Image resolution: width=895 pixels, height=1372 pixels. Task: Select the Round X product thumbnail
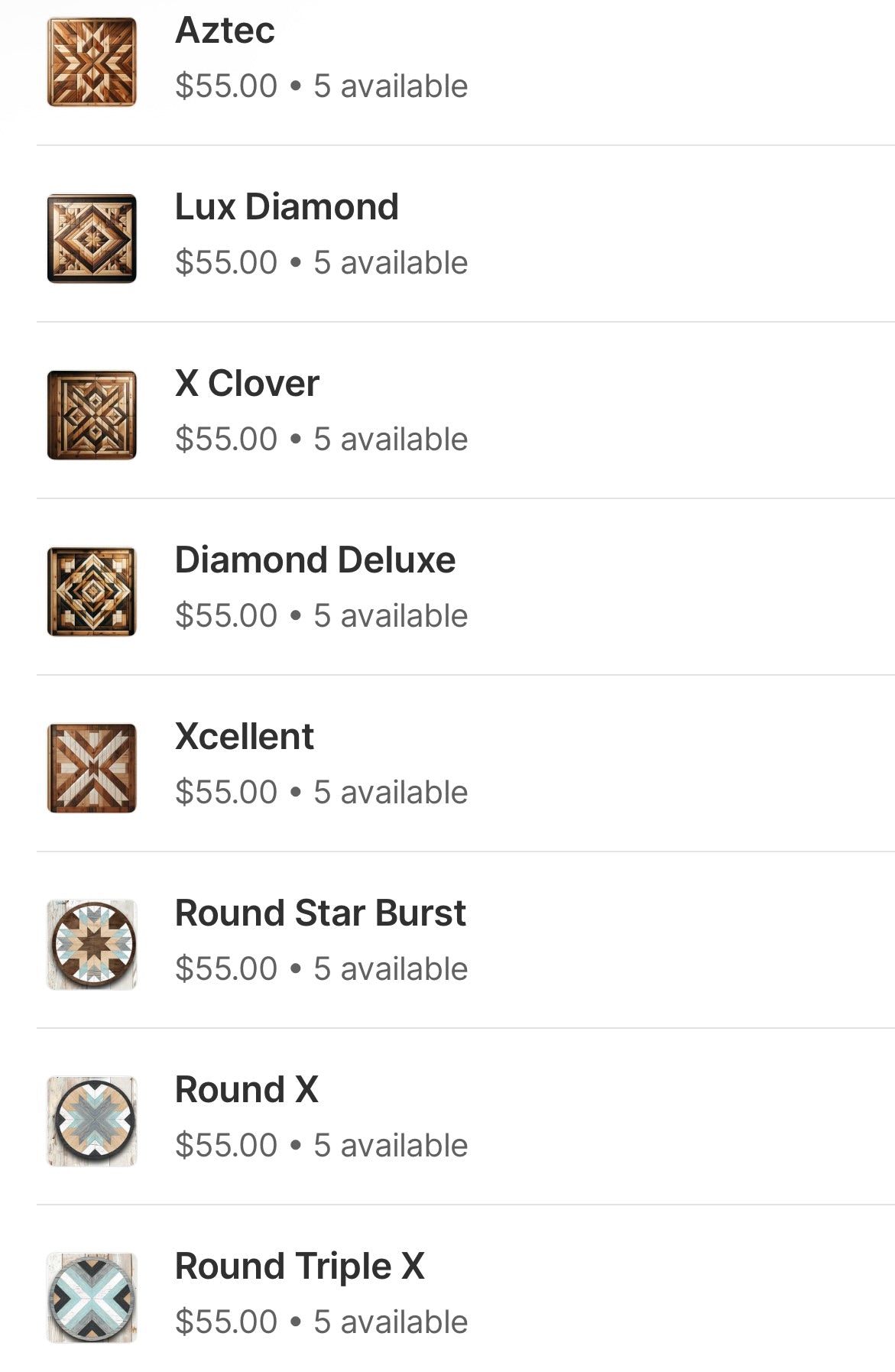92,1121
